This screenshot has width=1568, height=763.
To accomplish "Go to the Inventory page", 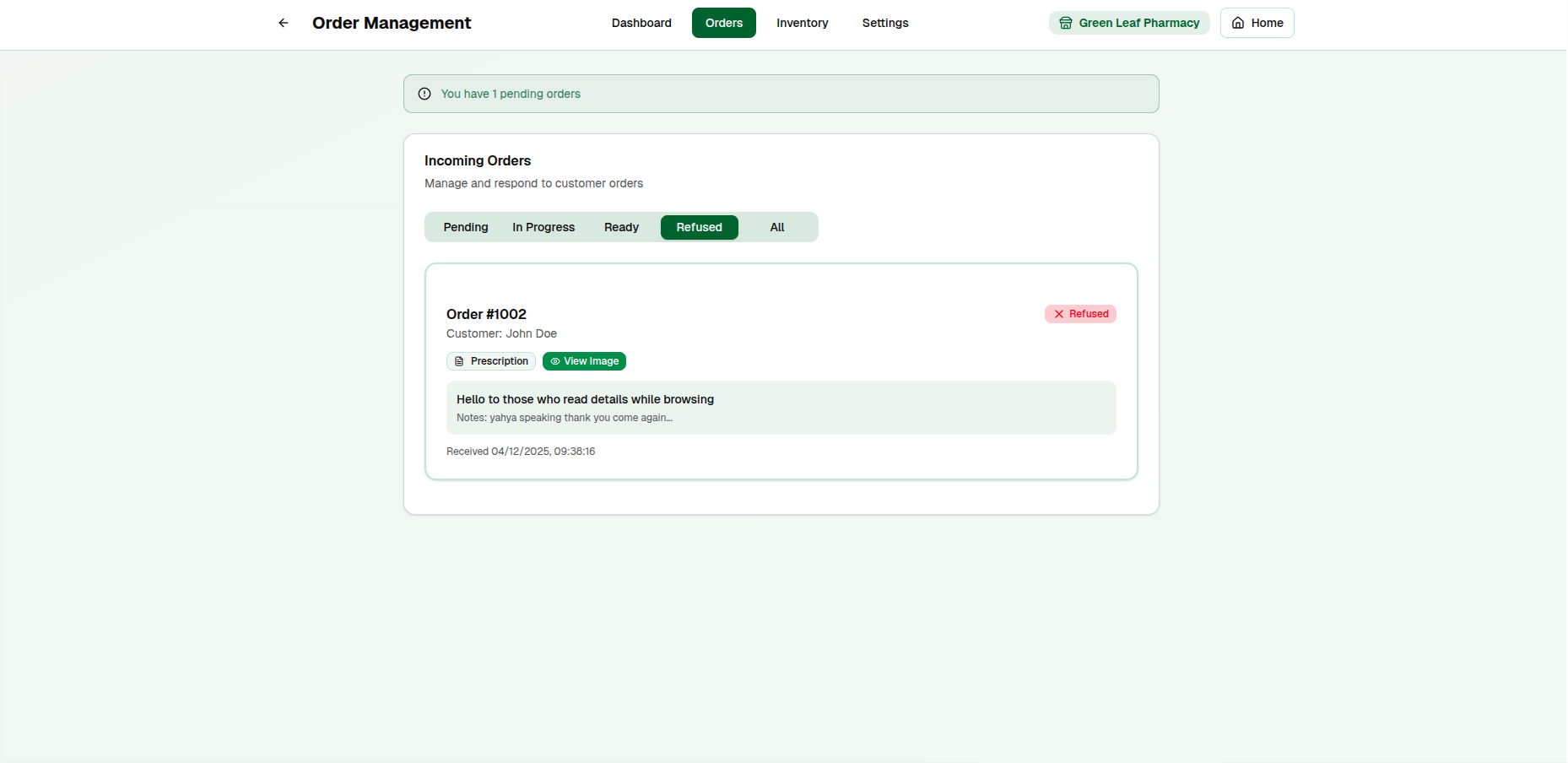I will tap(802, 23).
